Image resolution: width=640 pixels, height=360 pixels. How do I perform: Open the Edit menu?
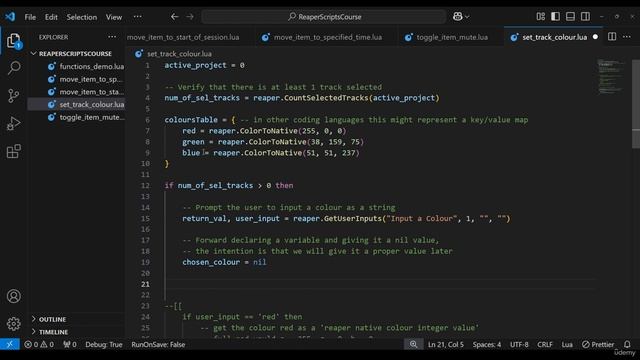pyautogui.click(x=51, y=17)
